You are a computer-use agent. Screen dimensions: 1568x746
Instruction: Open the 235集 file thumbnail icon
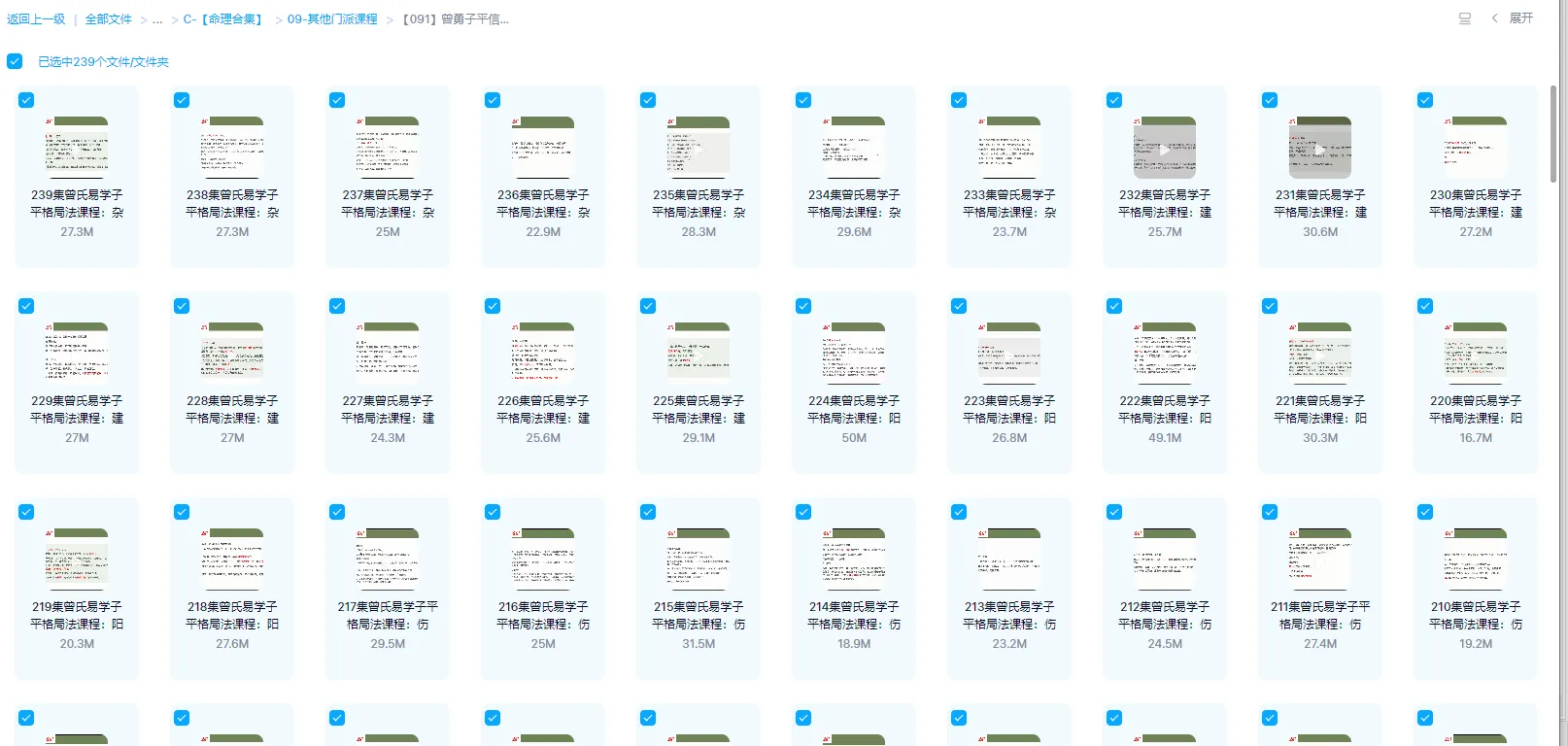click(699, 148)
